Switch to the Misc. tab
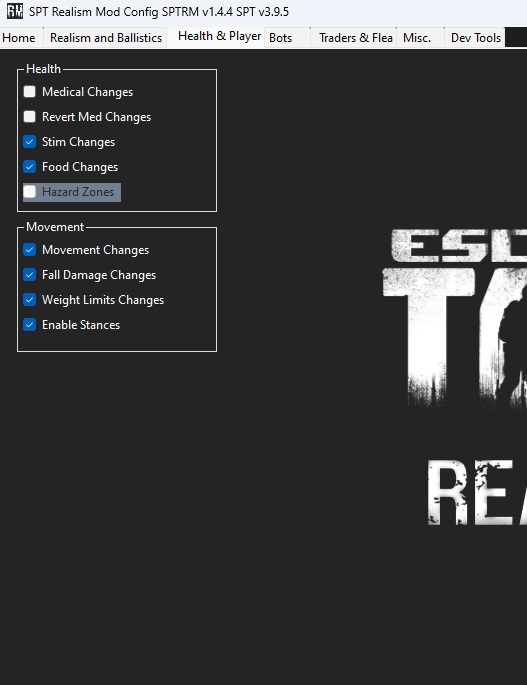This screenshot has height=685, width=527. (x=420, y=38)
